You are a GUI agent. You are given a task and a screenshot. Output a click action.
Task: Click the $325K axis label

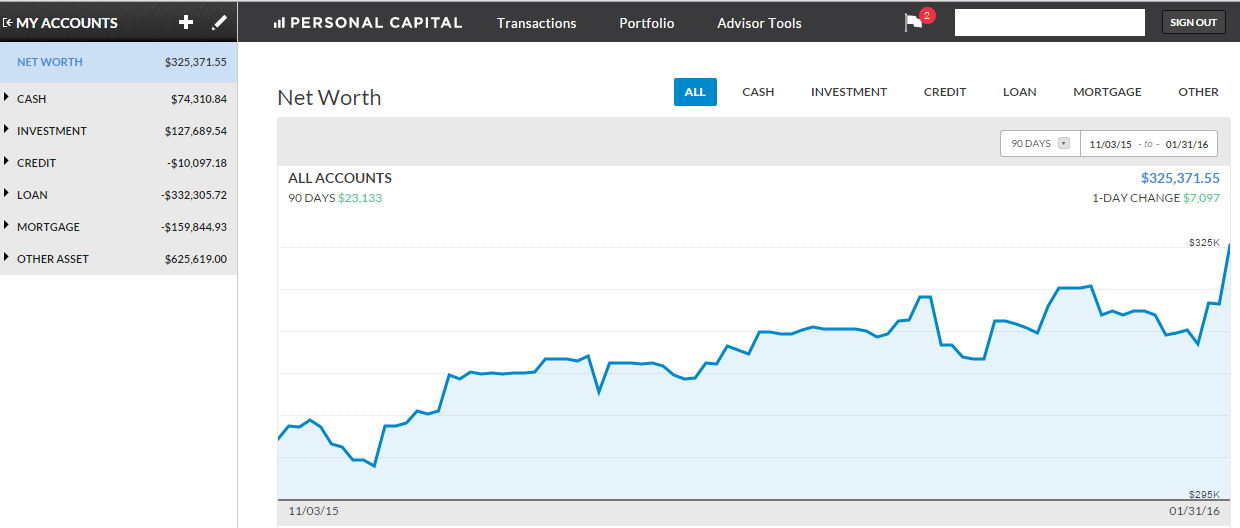point(1204,243)
